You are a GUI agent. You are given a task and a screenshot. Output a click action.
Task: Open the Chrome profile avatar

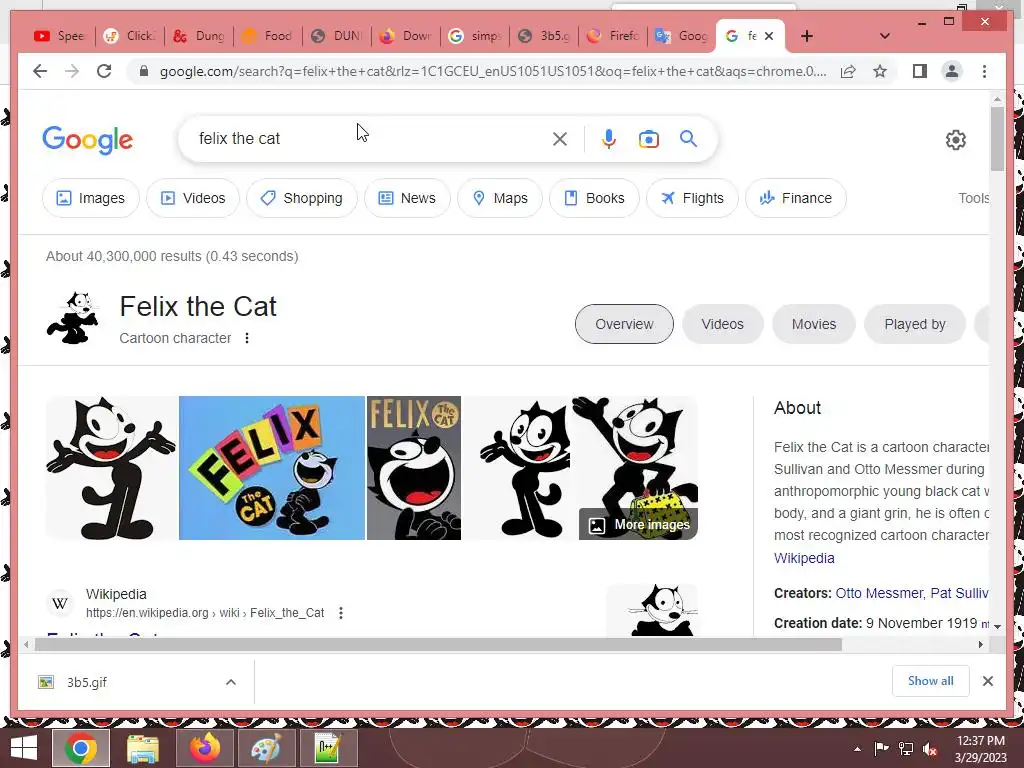pyautogui.click(x=952, y=71)
